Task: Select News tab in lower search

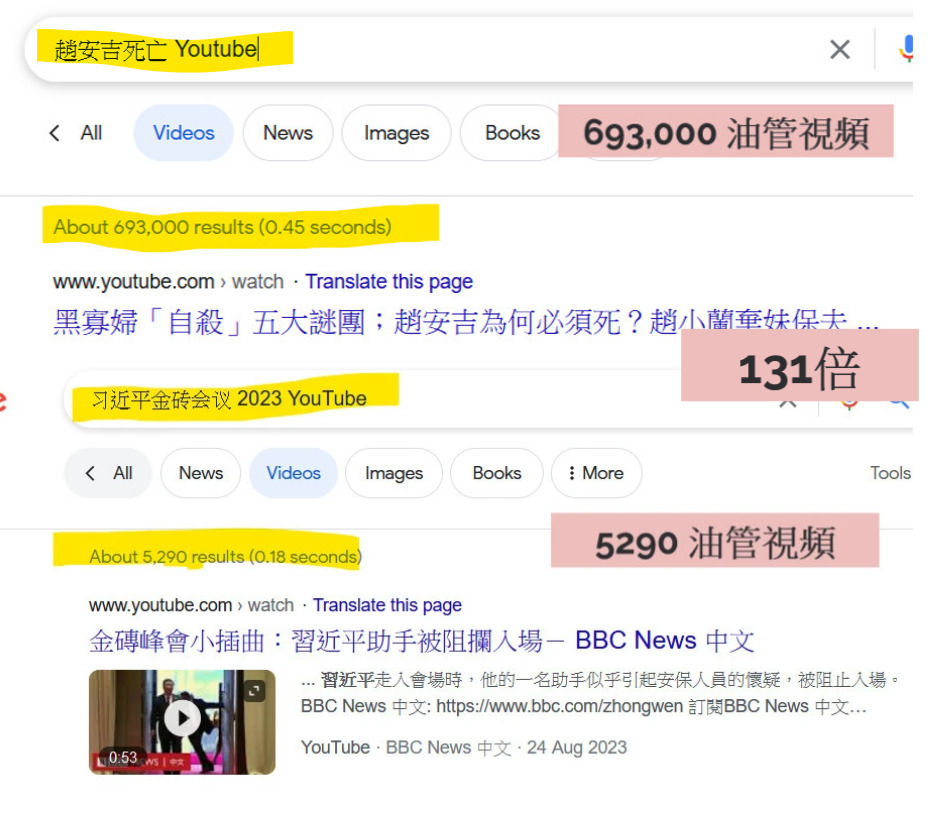Action: (x=201, y=473)
